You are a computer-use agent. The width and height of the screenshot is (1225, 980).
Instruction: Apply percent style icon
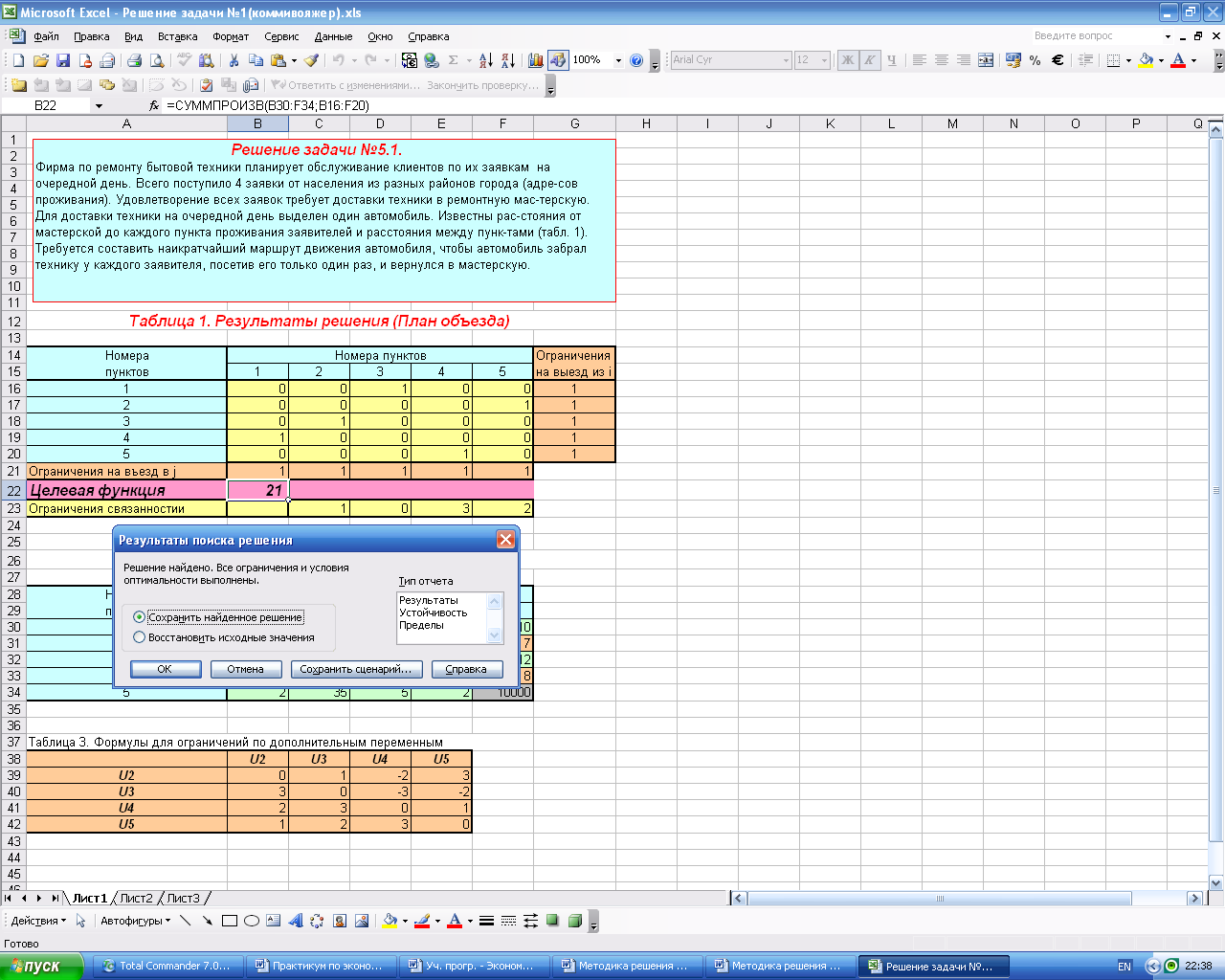1036,60
